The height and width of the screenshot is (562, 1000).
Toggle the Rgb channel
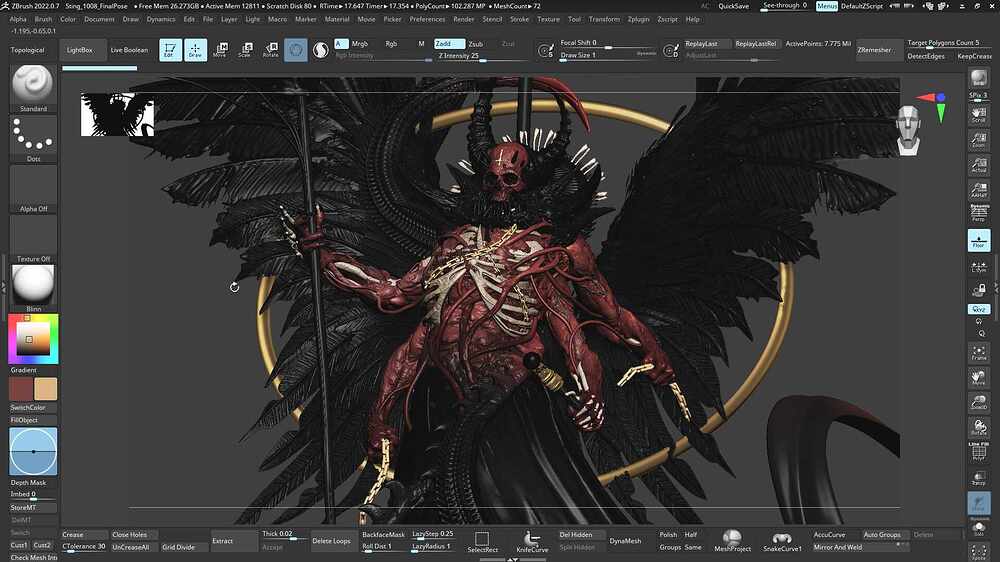point(391,44)
